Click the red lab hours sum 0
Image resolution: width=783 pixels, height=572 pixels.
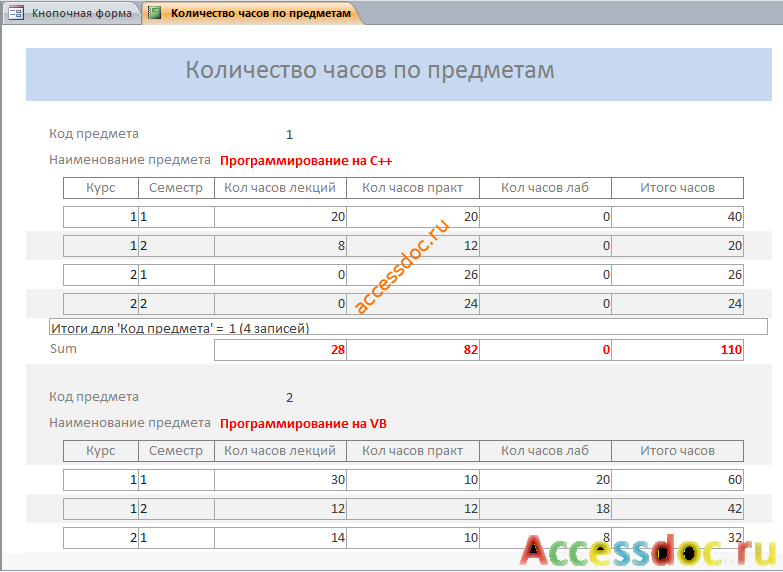[545, 350]
